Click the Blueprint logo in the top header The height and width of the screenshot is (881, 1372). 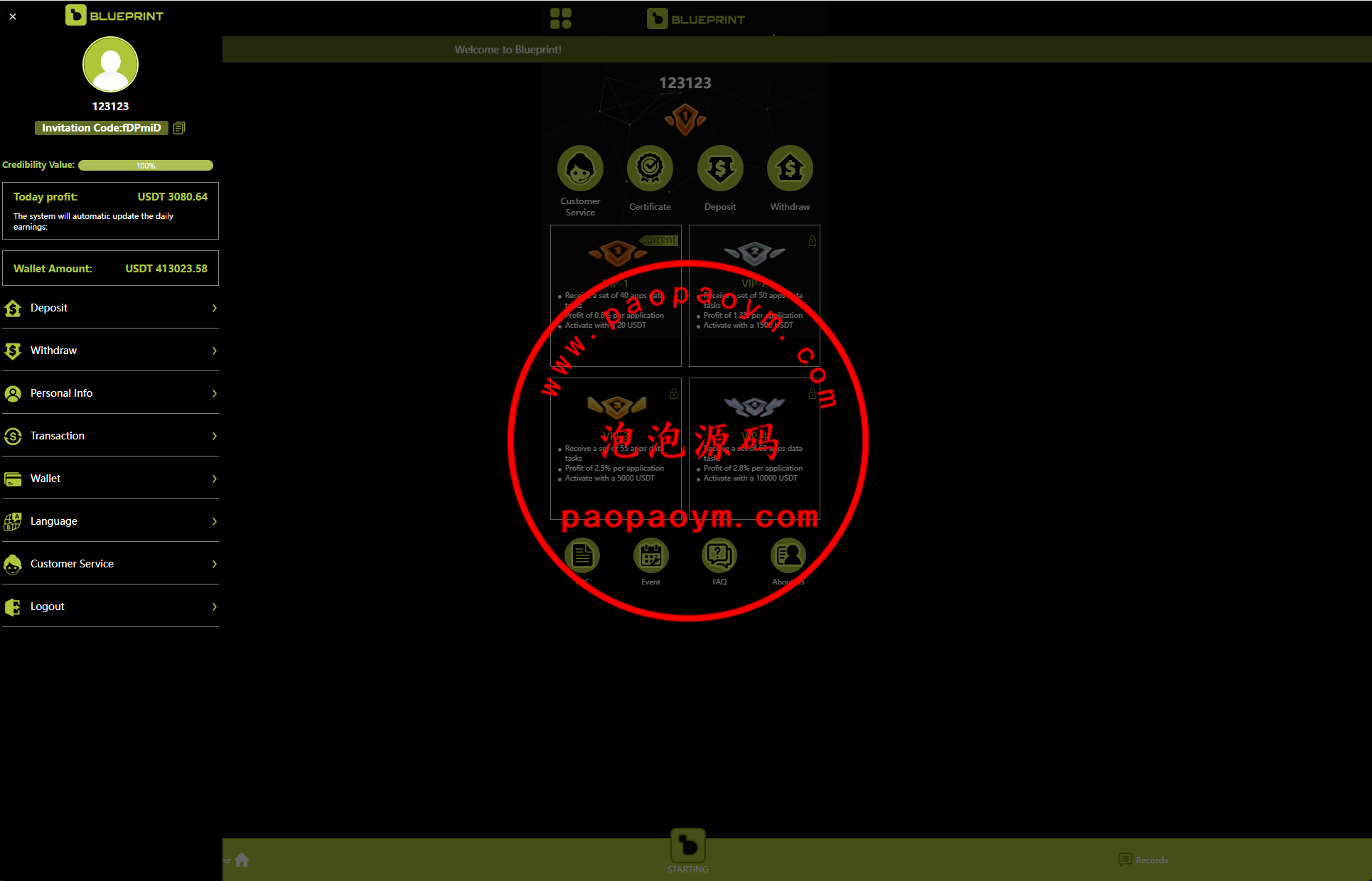(x=696, y=19)
